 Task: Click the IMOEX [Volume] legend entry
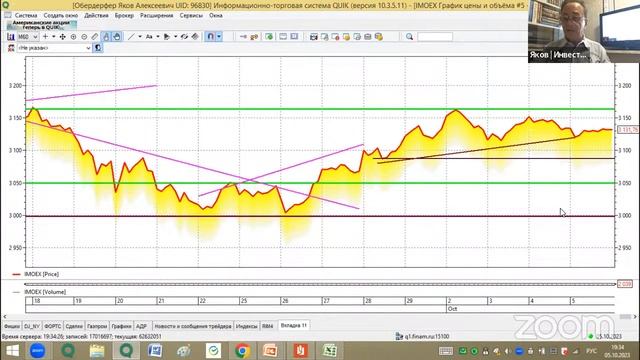(x=45, y=292)
